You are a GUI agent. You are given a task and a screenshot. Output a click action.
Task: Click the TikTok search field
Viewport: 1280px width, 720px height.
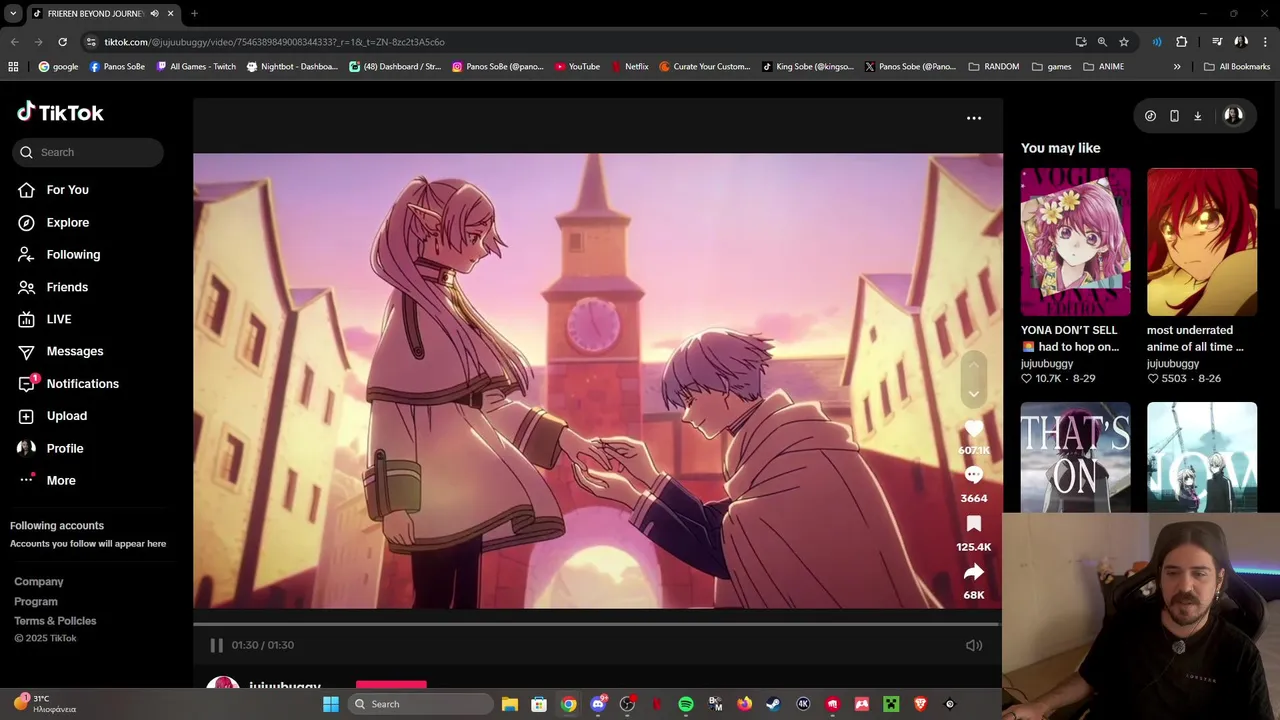point(88,152)
